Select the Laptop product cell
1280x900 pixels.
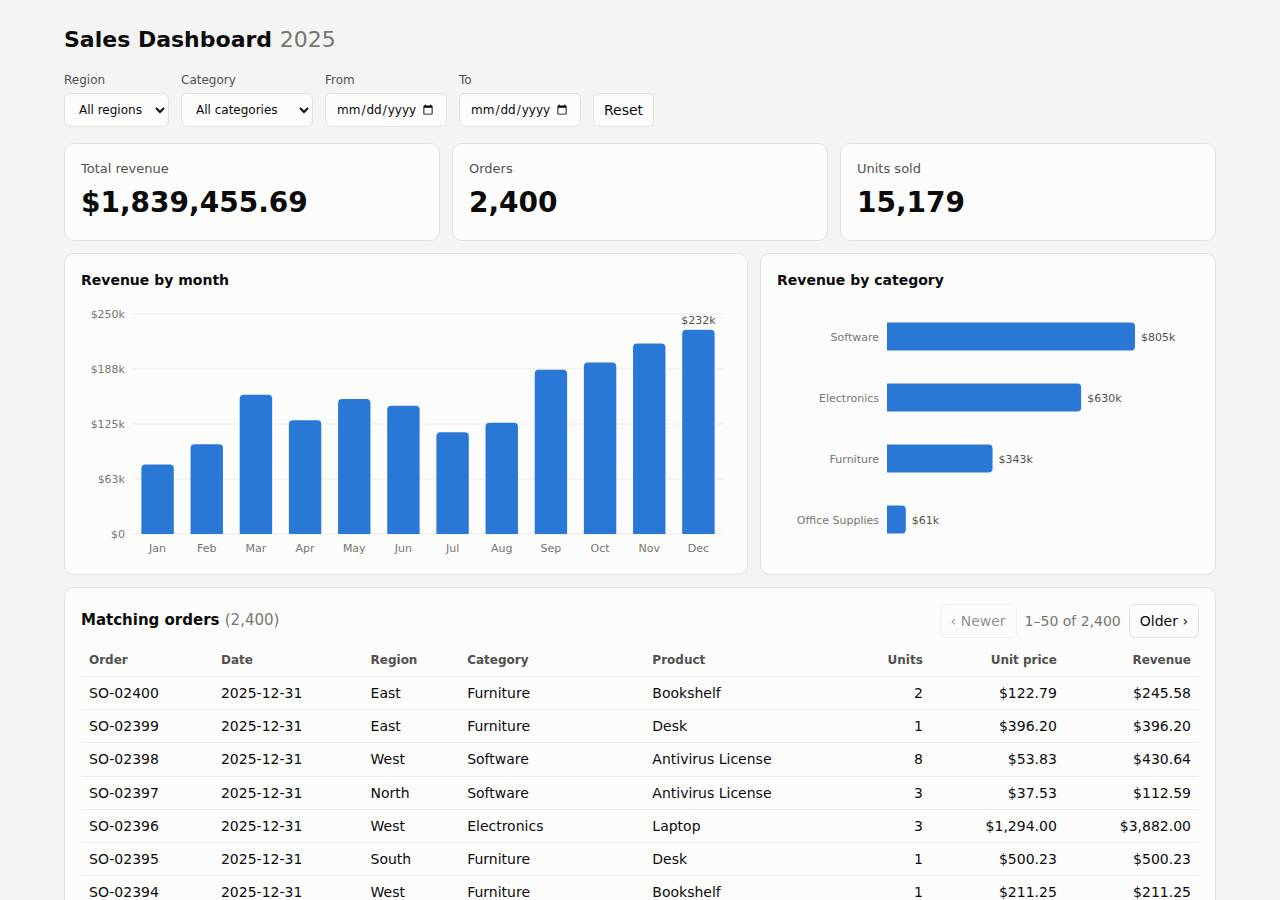coord(676,826)
